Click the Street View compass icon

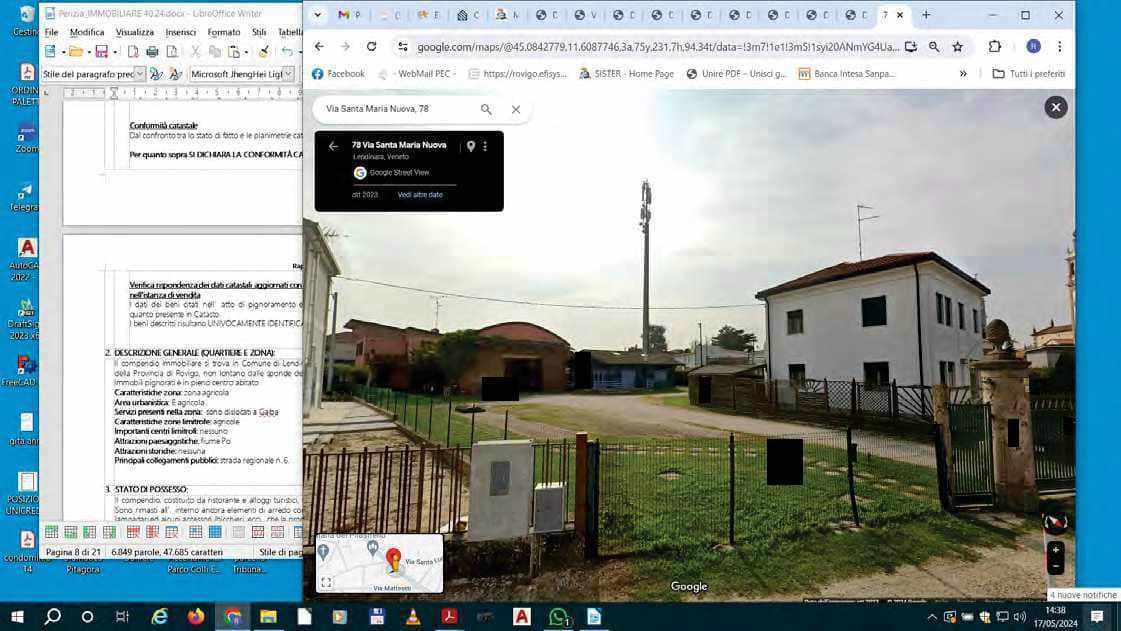click(x=1055, y=522)
